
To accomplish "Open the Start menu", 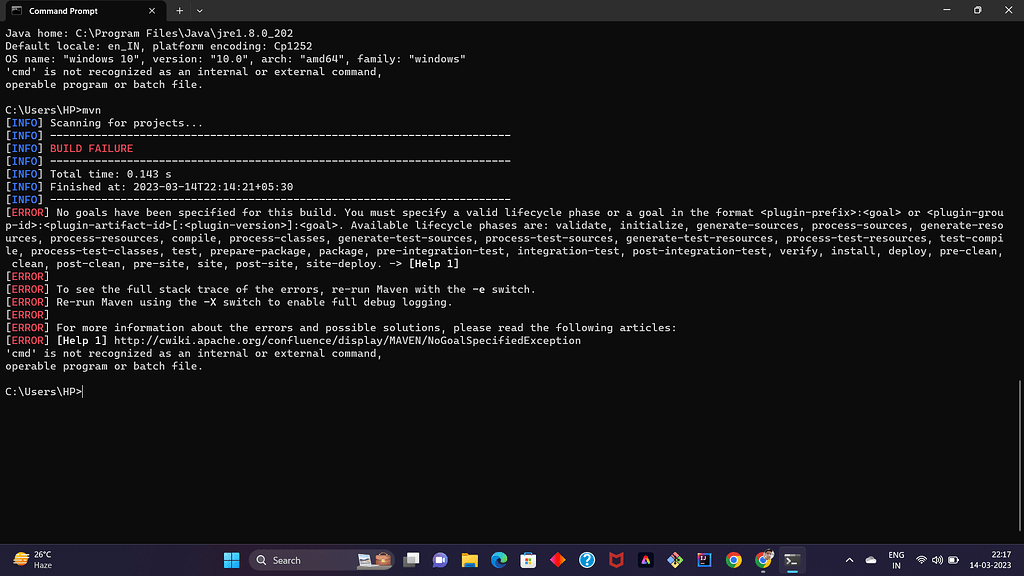I will 233,560.
